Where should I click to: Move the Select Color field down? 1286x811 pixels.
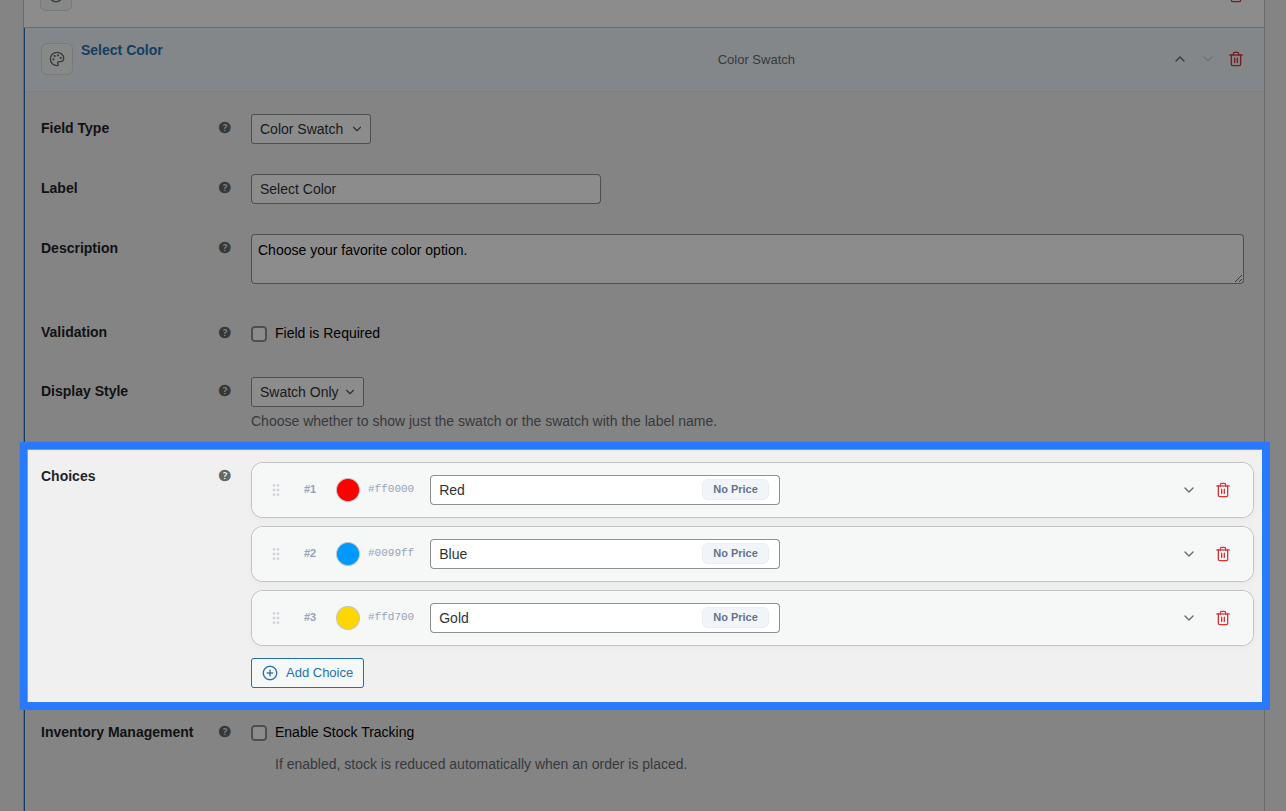pyautogui.click(x=1208, y=59)
